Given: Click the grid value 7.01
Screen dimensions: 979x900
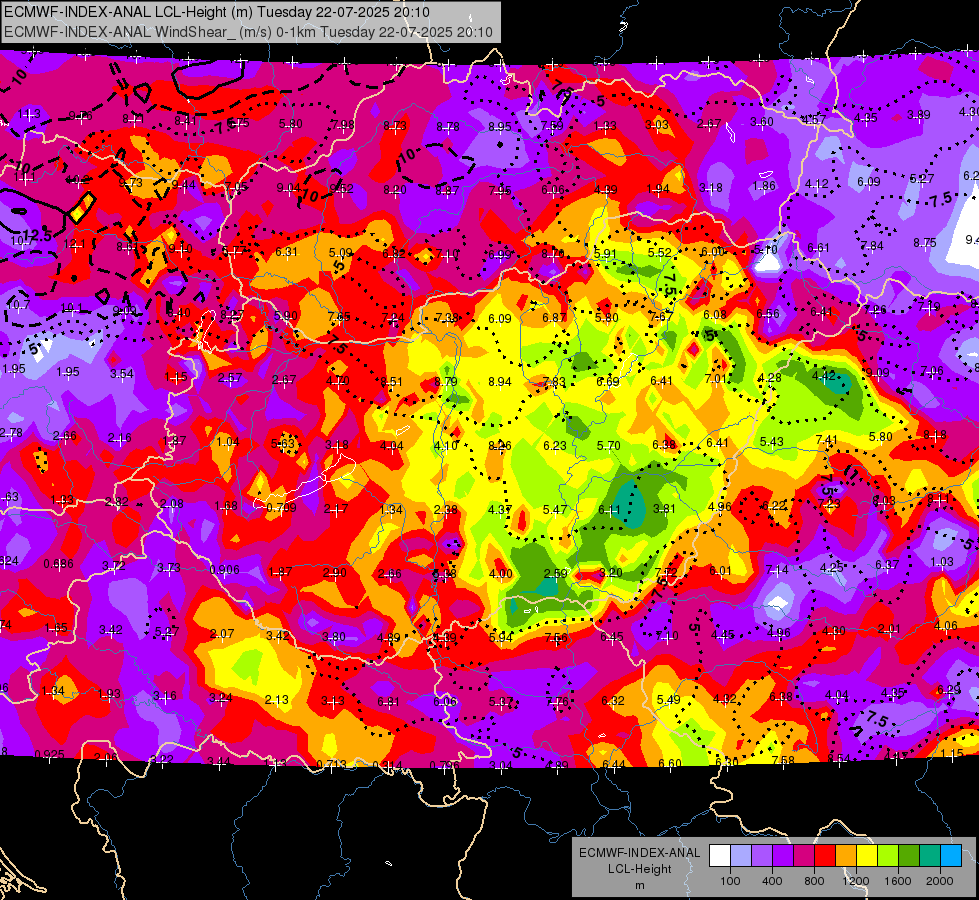Looking at the screenshot, I should point(716,378).
